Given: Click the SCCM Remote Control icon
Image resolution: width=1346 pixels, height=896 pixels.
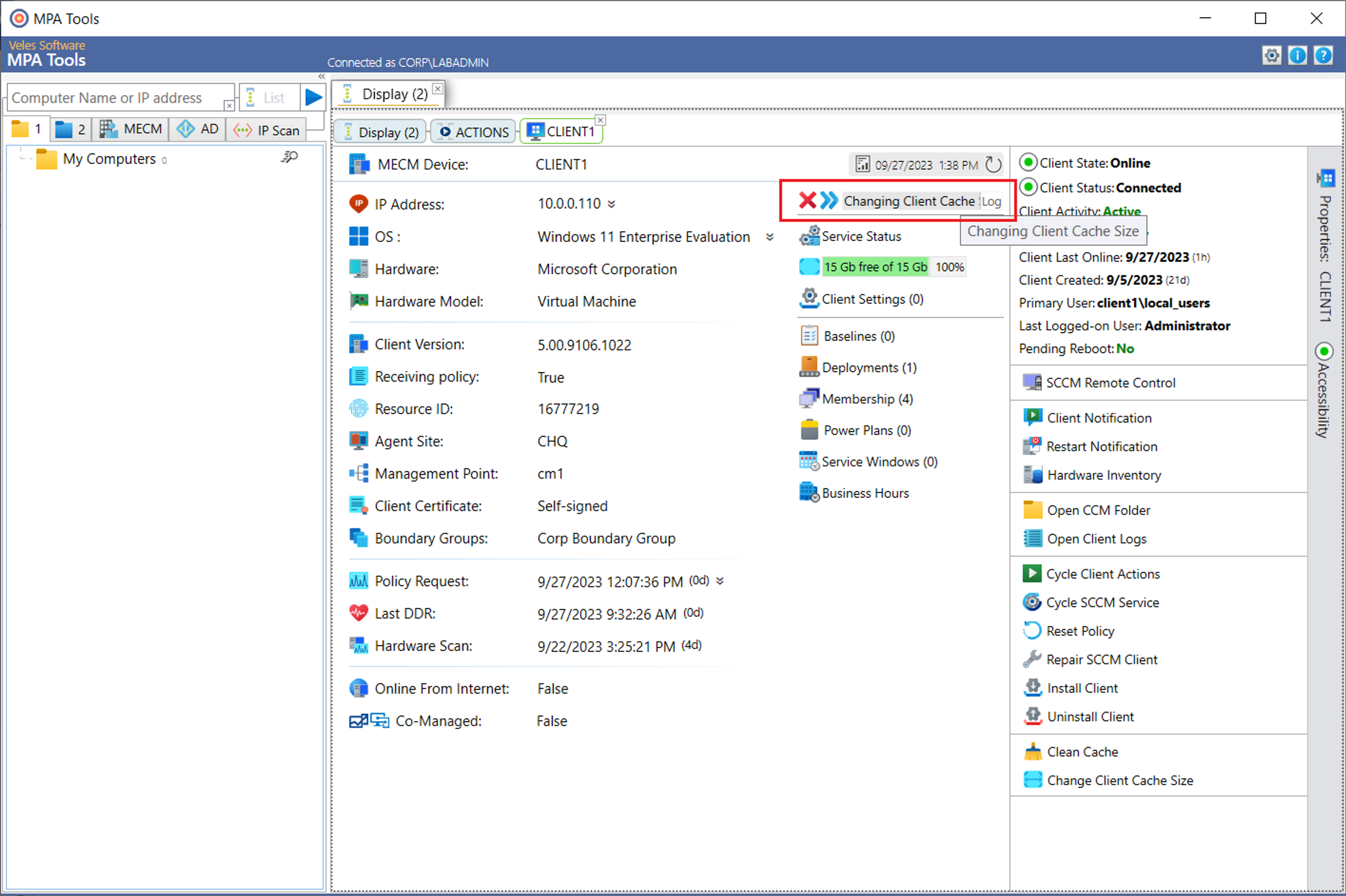Looking at the screenshot, I should tap(1032, 382).
